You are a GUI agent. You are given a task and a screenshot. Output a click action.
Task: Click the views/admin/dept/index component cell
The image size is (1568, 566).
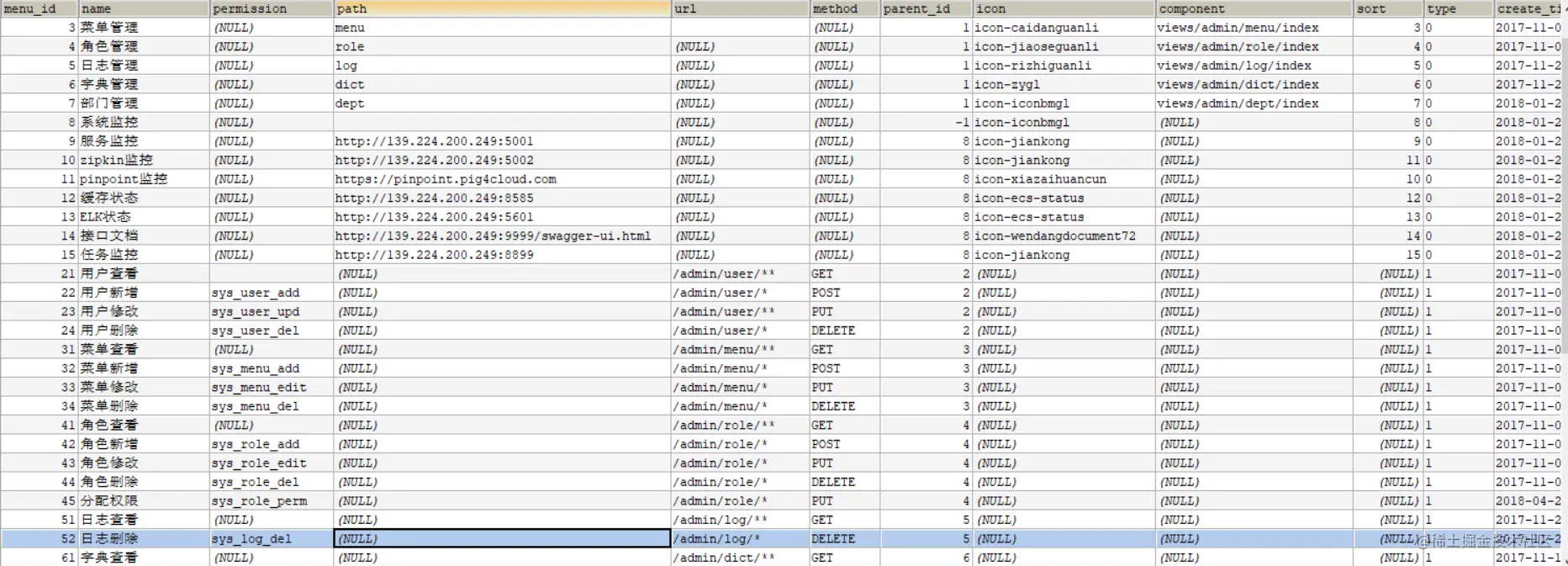click(x=1254, y=103)
